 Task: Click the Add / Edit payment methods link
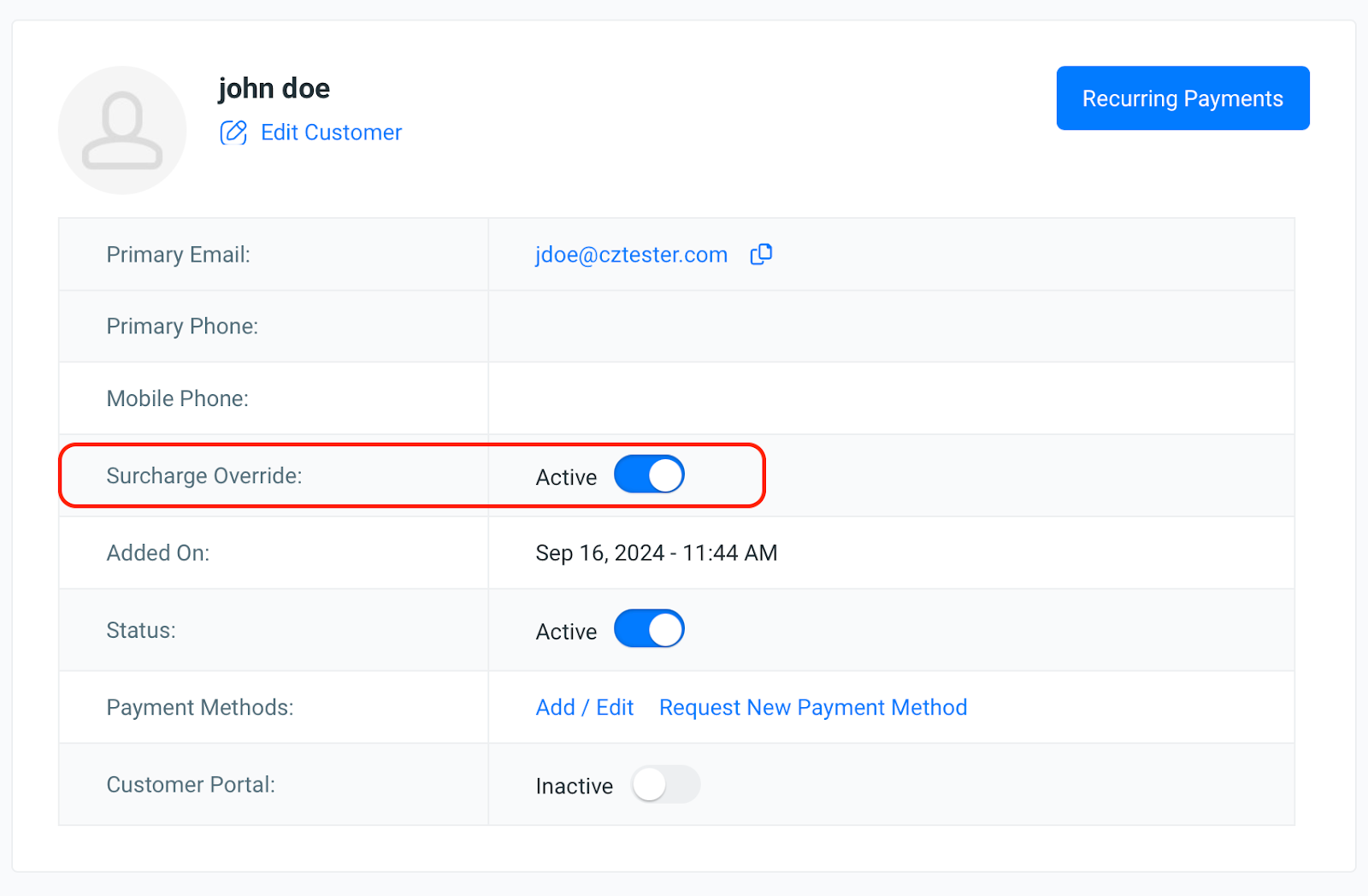[x=584, y=707]
